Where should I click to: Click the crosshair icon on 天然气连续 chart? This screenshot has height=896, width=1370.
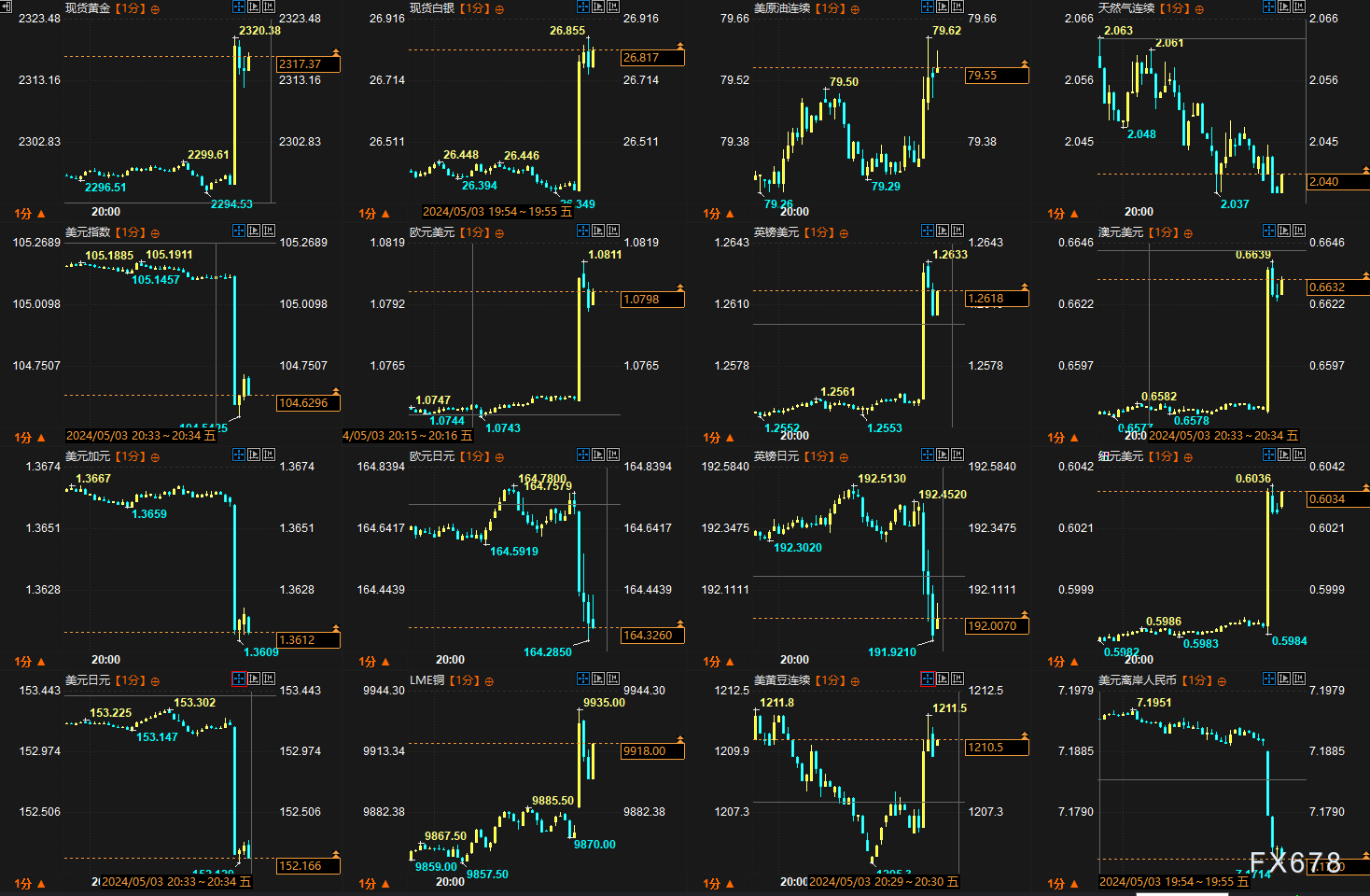[x=1269, y=7]
